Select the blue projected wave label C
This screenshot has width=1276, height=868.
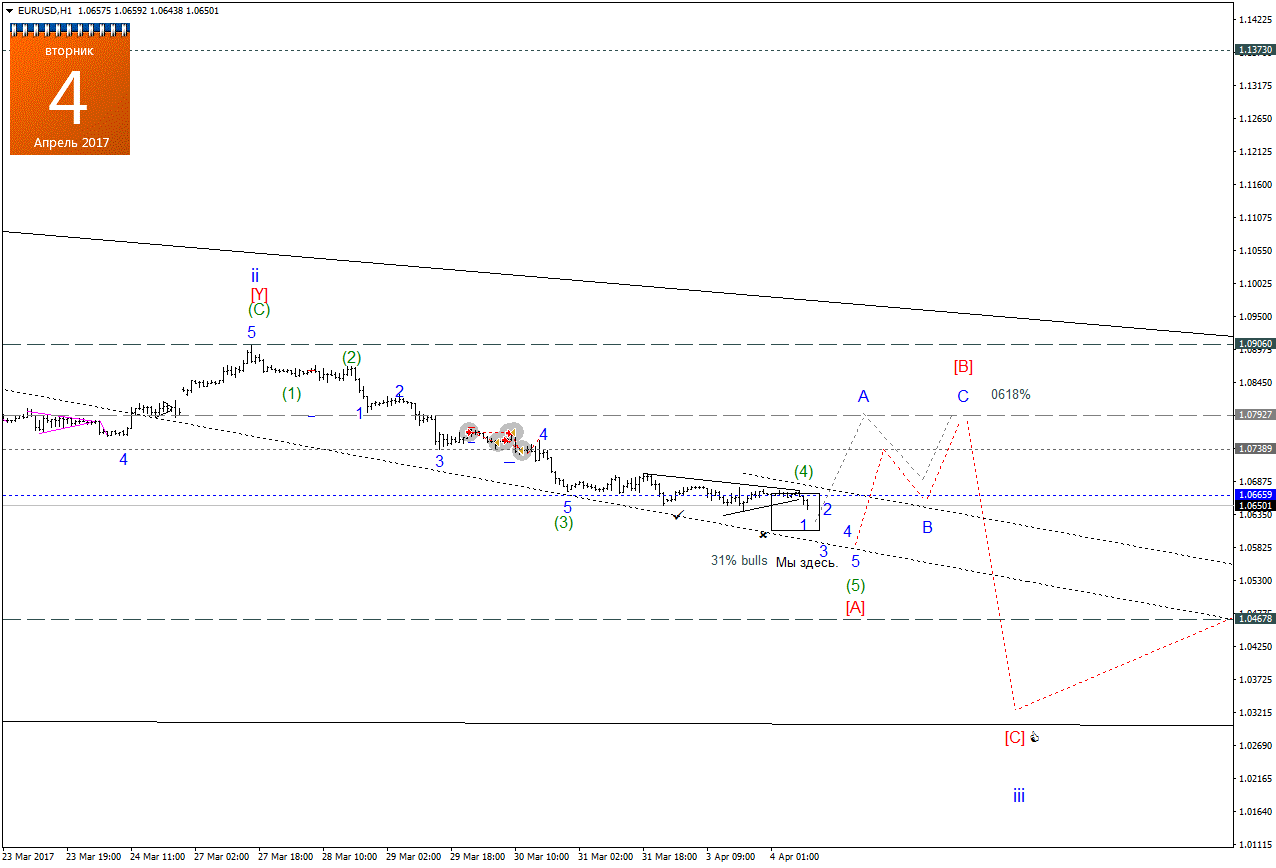click(962, 396)
